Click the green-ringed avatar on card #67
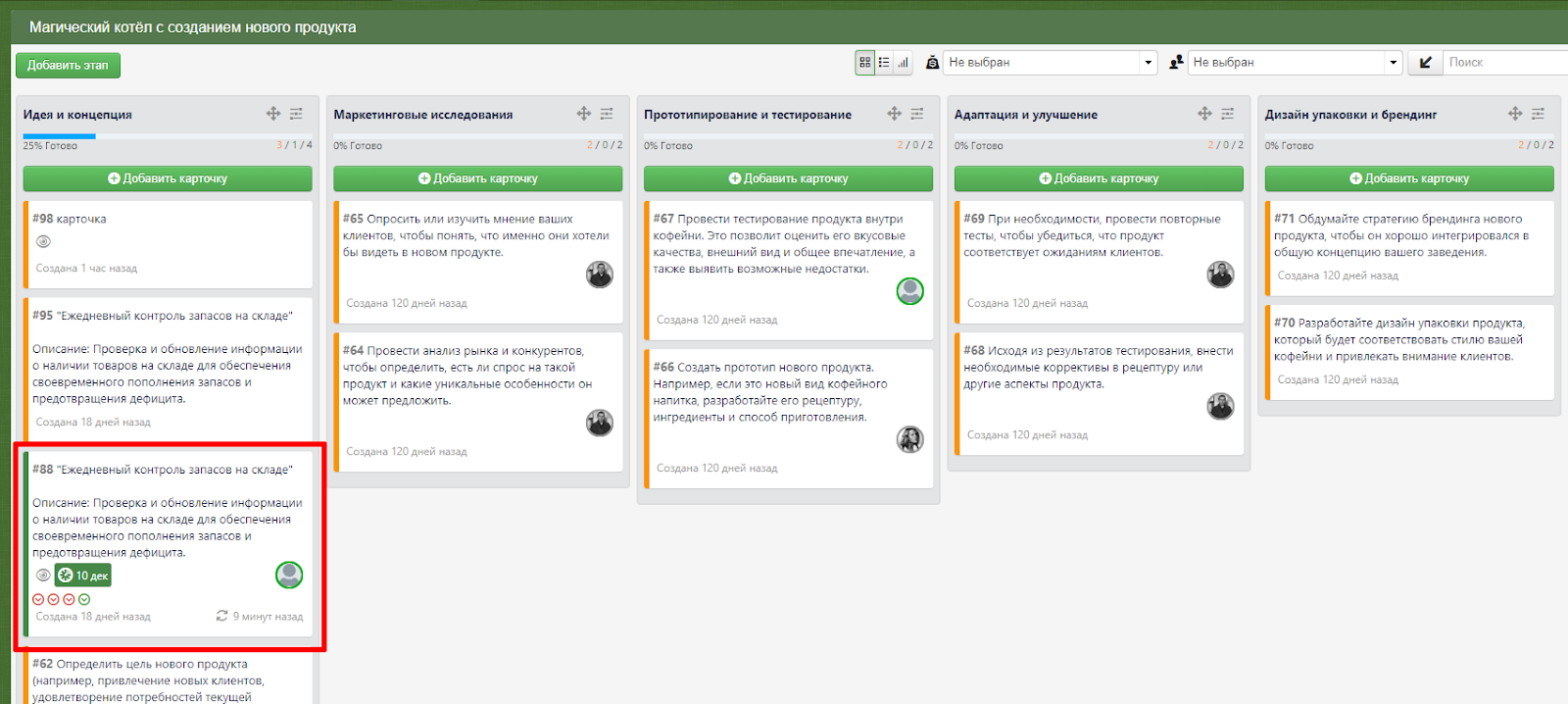 [x=910, y=290]
